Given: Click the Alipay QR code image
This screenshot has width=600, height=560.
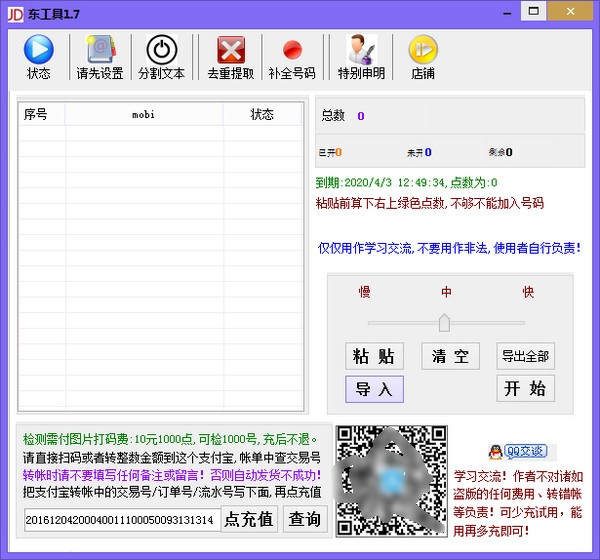Looking at the screenshot, I should coord(391,481).
